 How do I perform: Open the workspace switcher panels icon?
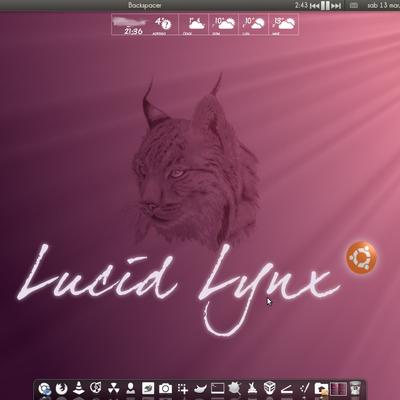[x=339, y=389]
